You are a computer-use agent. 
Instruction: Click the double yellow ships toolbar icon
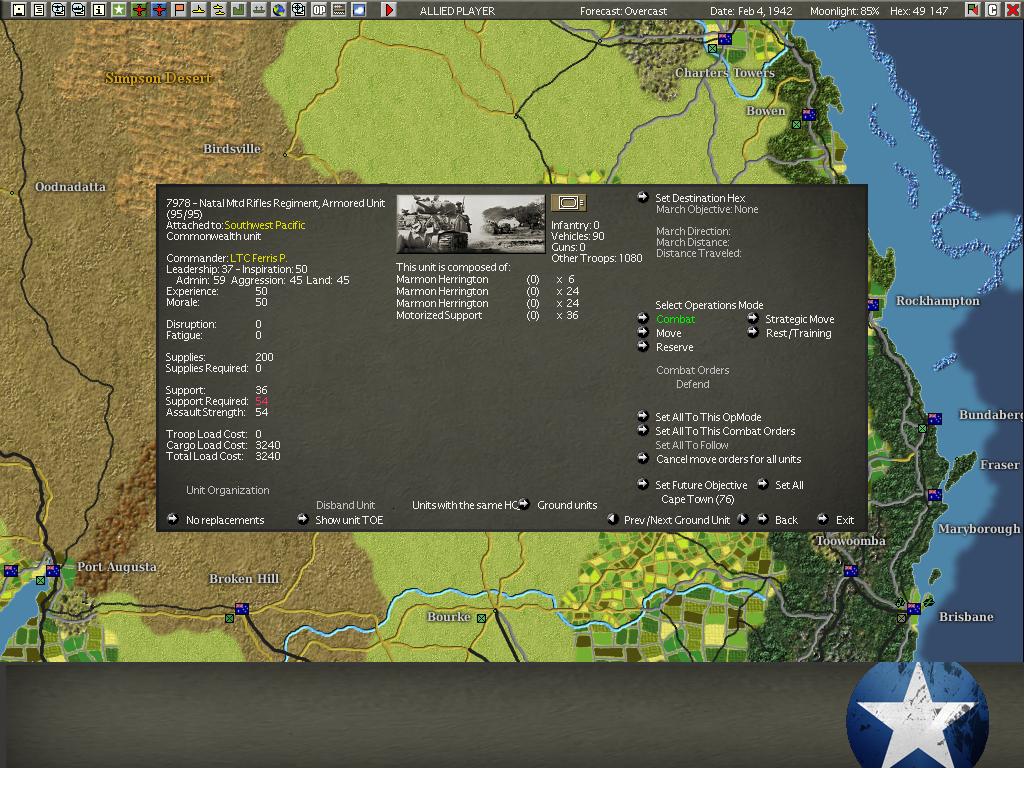pos(219,10)
